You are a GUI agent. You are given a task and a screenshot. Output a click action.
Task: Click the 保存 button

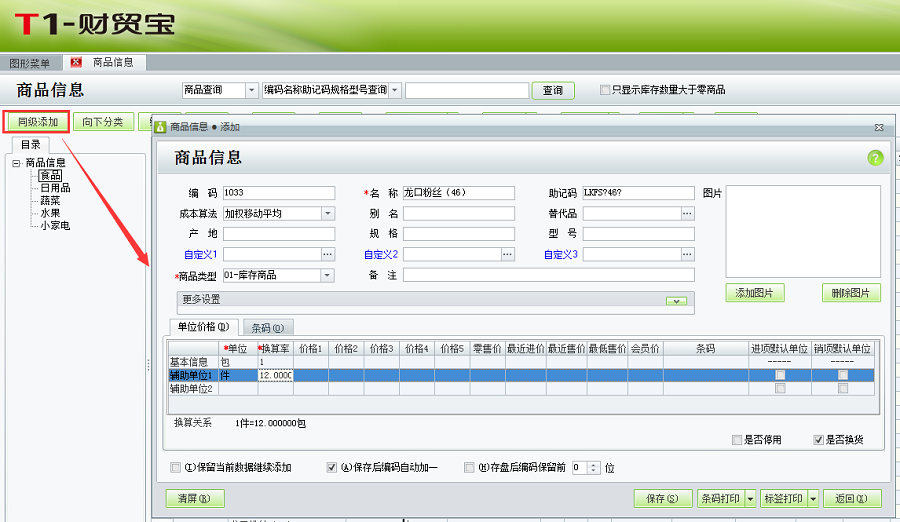[662, 499]
